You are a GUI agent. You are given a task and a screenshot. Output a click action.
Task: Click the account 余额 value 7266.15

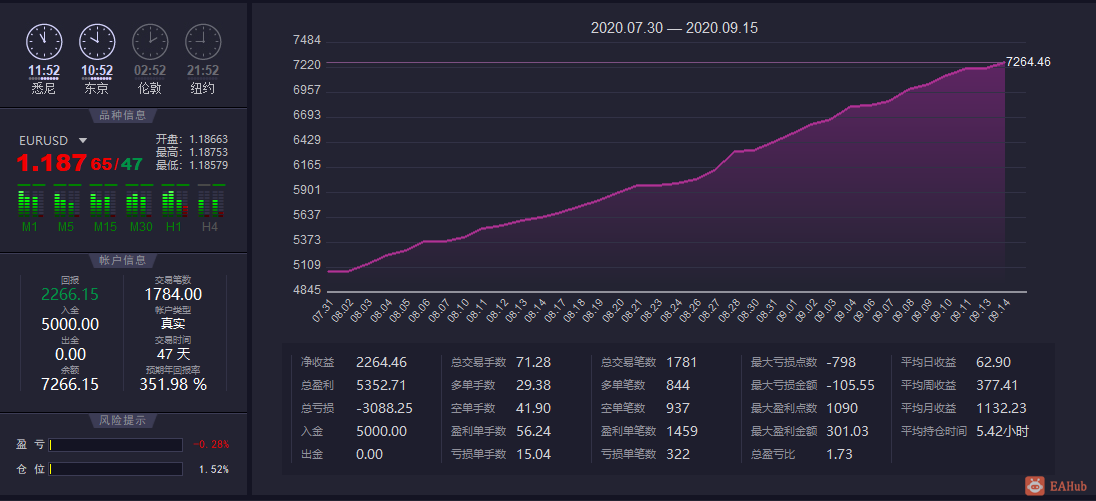point(70,384)
